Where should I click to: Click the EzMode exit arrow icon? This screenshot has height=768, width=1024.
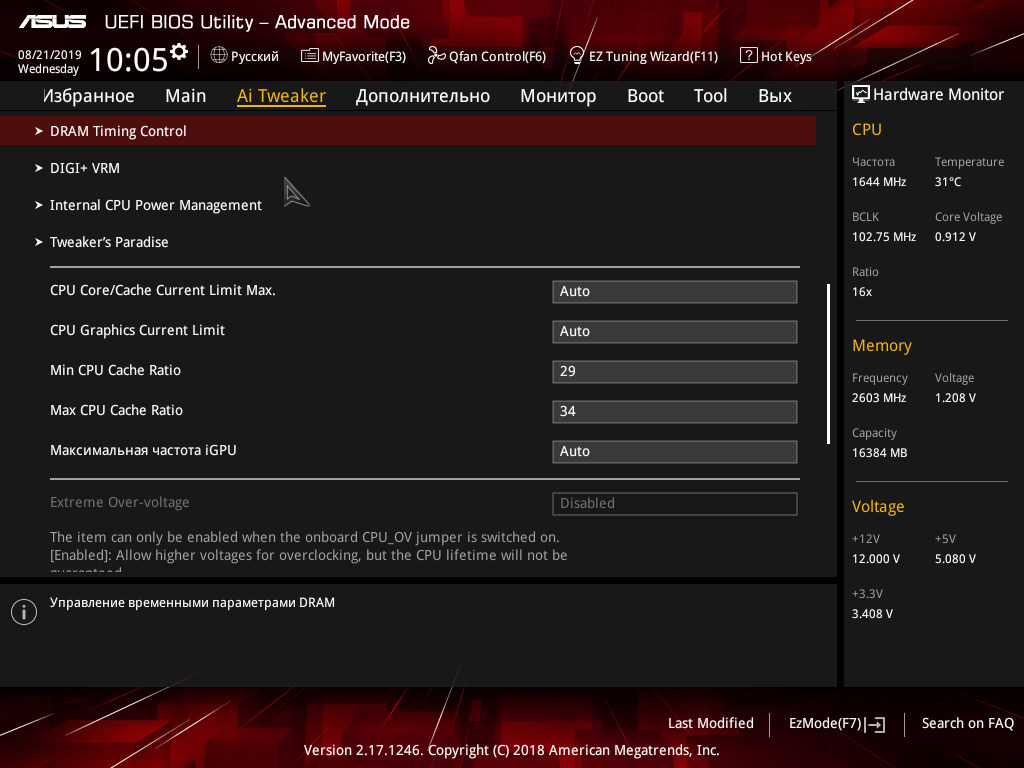click(x=875, y=724)
